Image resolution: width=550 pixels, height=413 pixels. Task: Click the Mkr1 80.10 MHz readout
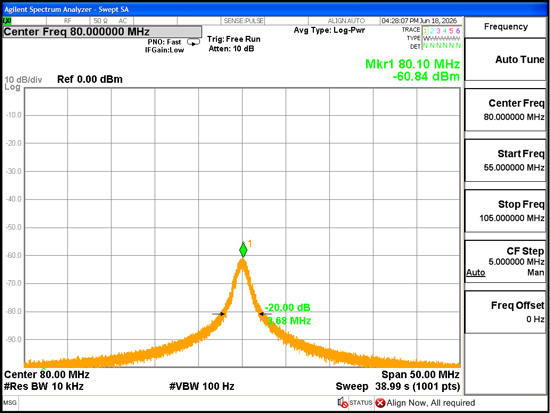tap(412, 64)
